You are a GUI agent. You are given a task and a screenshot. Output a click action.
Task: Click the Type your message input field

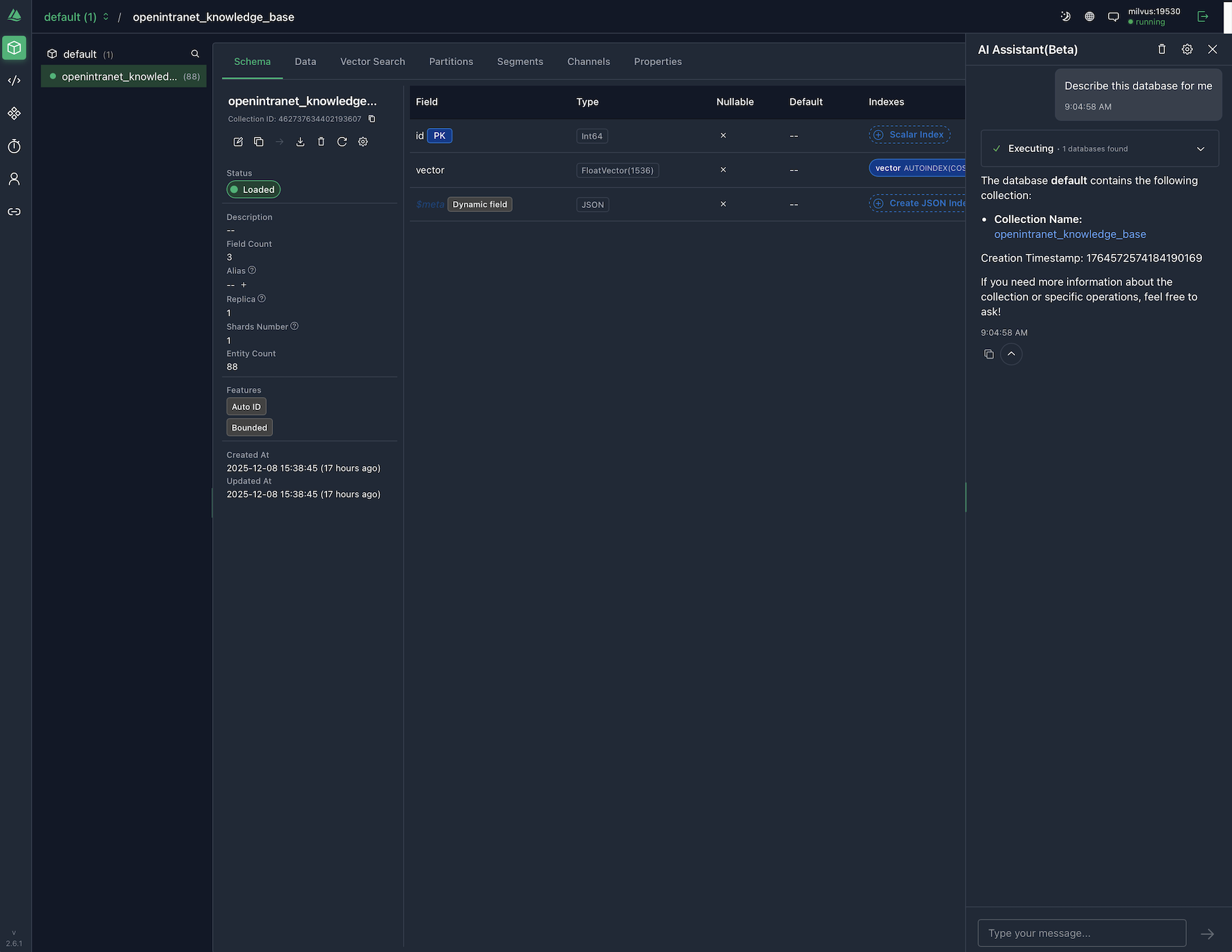point(1081,933)
